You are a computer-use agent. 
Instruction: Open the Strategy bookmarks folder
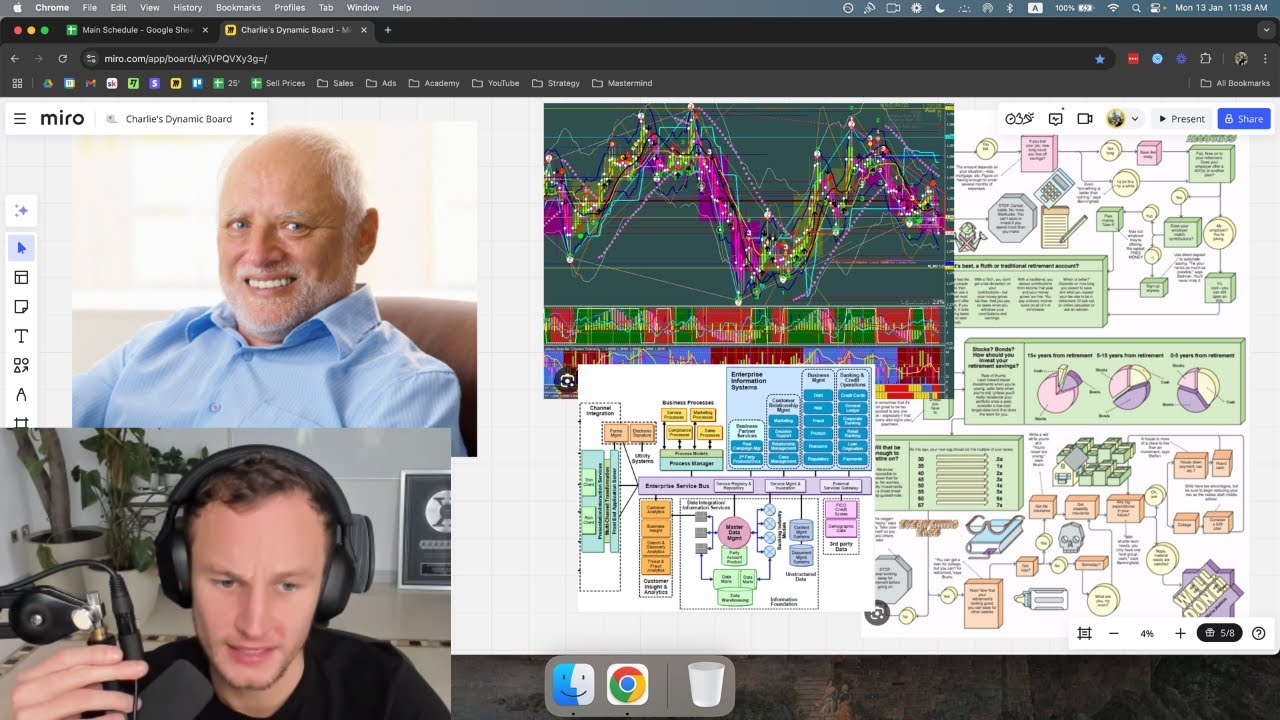tap(555, 83)
